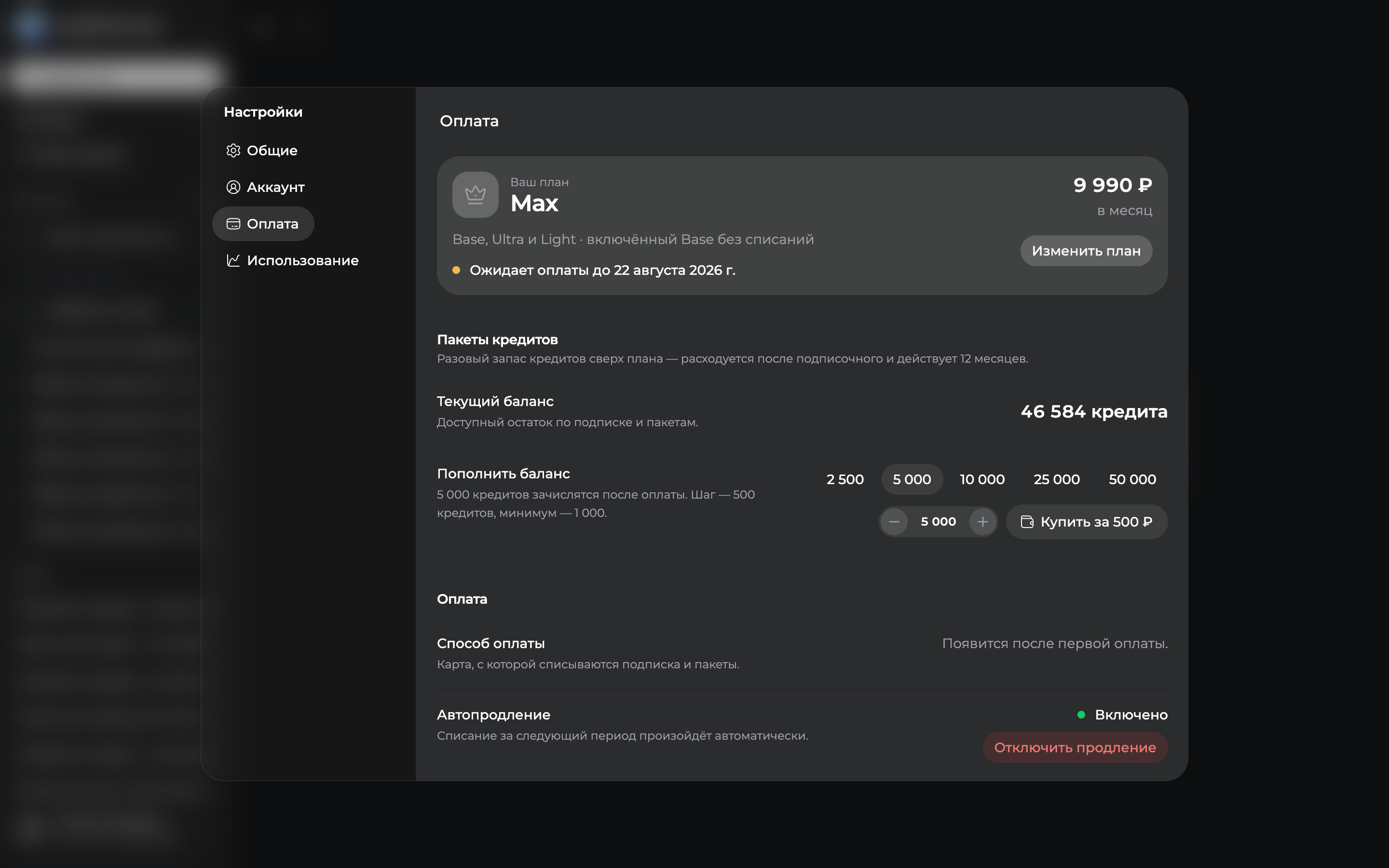The image size is (1389, 868).
Task: Choose the 2 500 credits preset
Action: click(x=845, y=479)
